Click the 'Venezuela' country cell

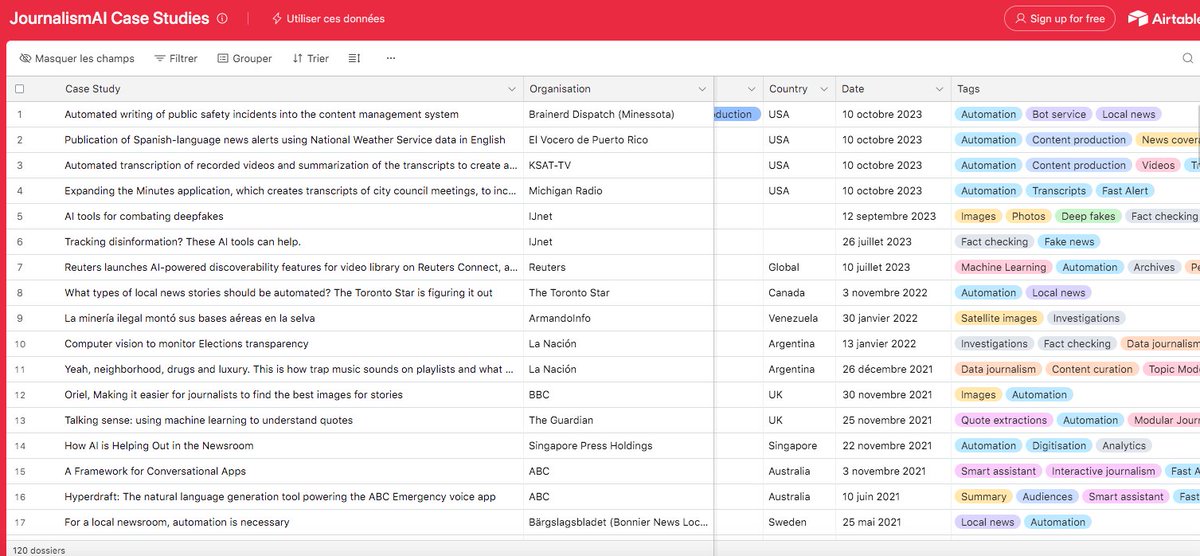pyautogui.click(x=800, y=318)
